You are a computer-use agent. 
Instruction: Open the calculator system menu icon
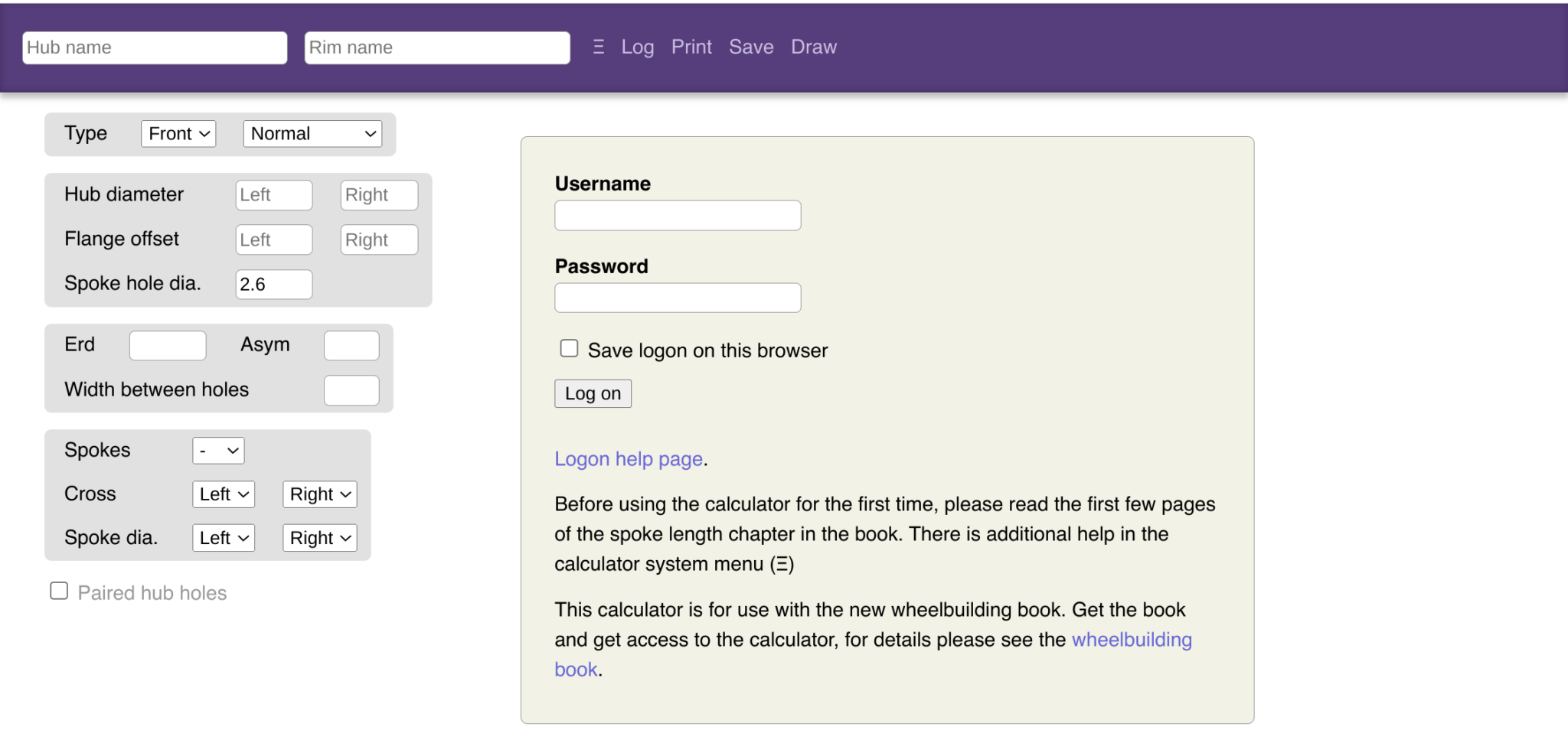(x=598, y=47)
